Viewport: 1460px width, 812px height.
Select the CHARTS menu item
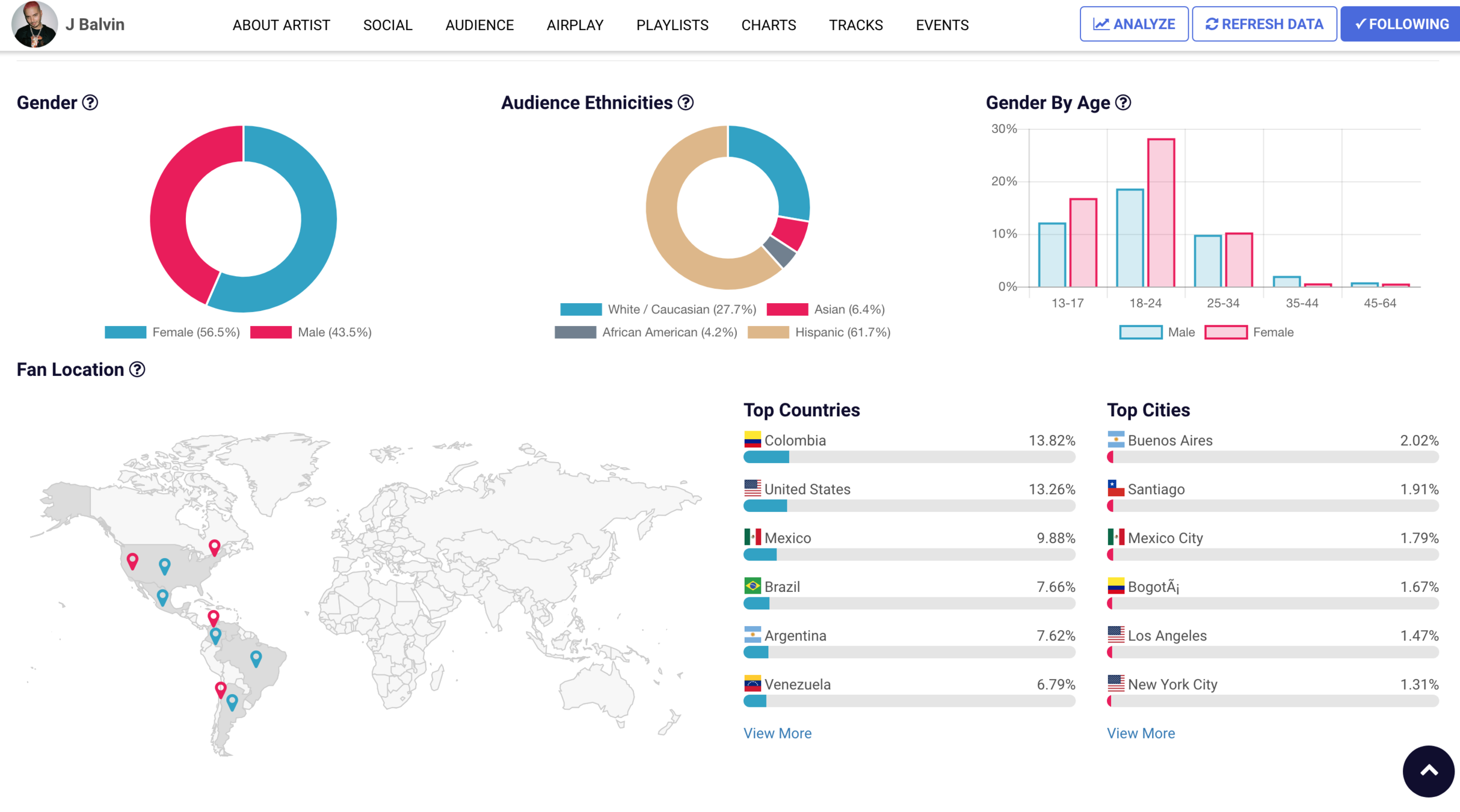[768, 25]
